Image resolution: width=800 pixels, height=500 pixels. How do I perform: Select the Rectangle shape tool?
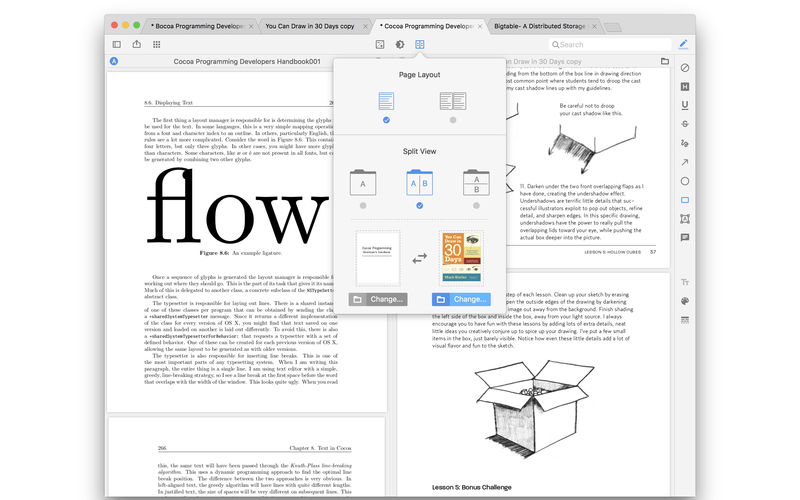point(685,200)
